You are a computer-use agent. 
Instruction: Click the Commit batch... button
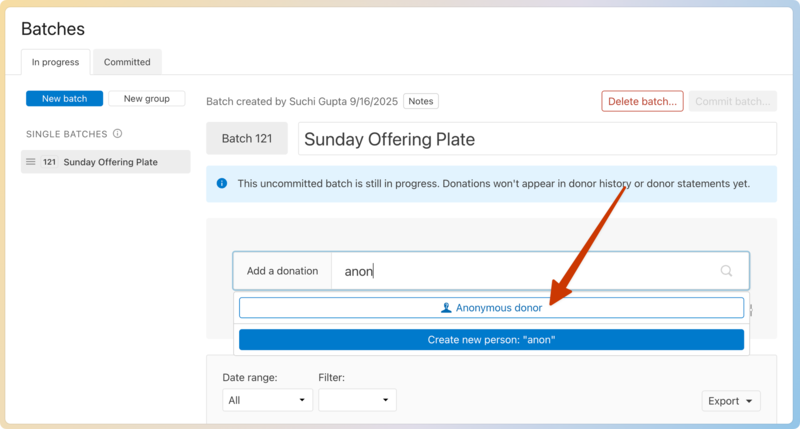pos(732,101)
